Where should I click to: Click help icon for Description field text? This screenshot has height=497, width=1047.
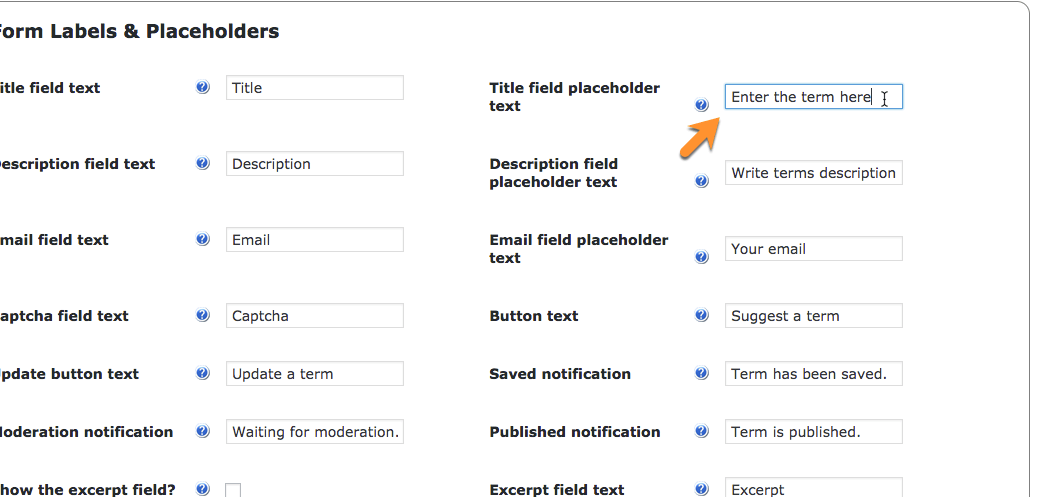(203, 164)
